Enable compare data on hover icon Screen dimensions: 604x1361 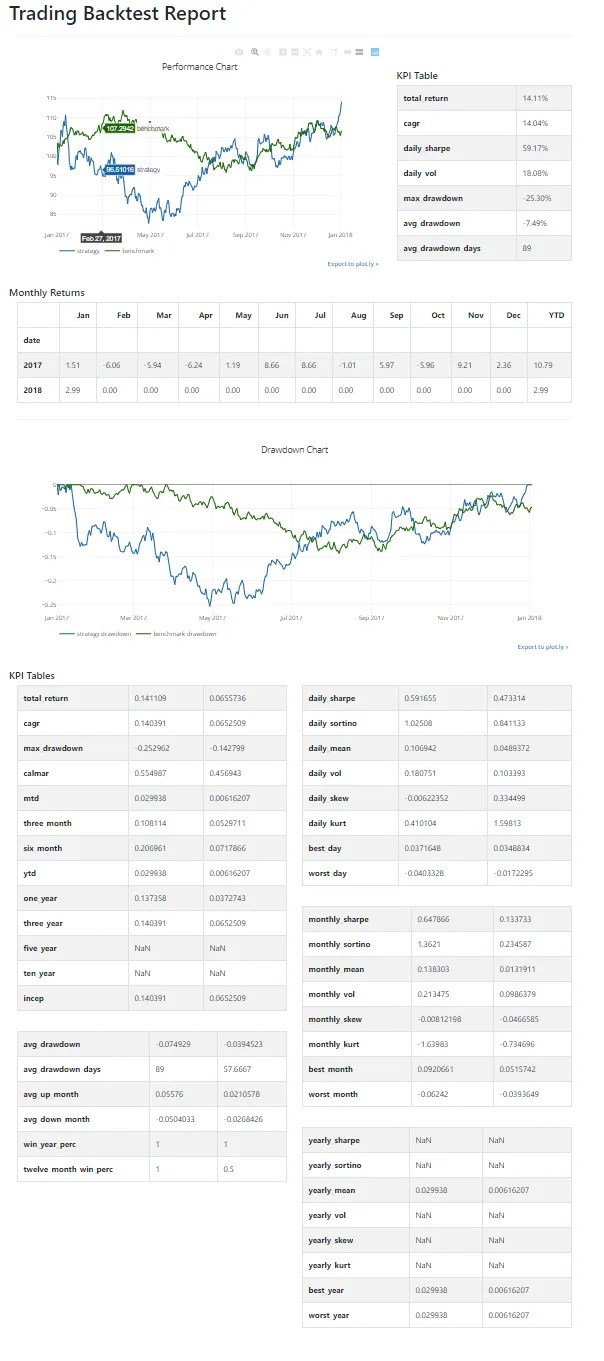coord(359,52)
